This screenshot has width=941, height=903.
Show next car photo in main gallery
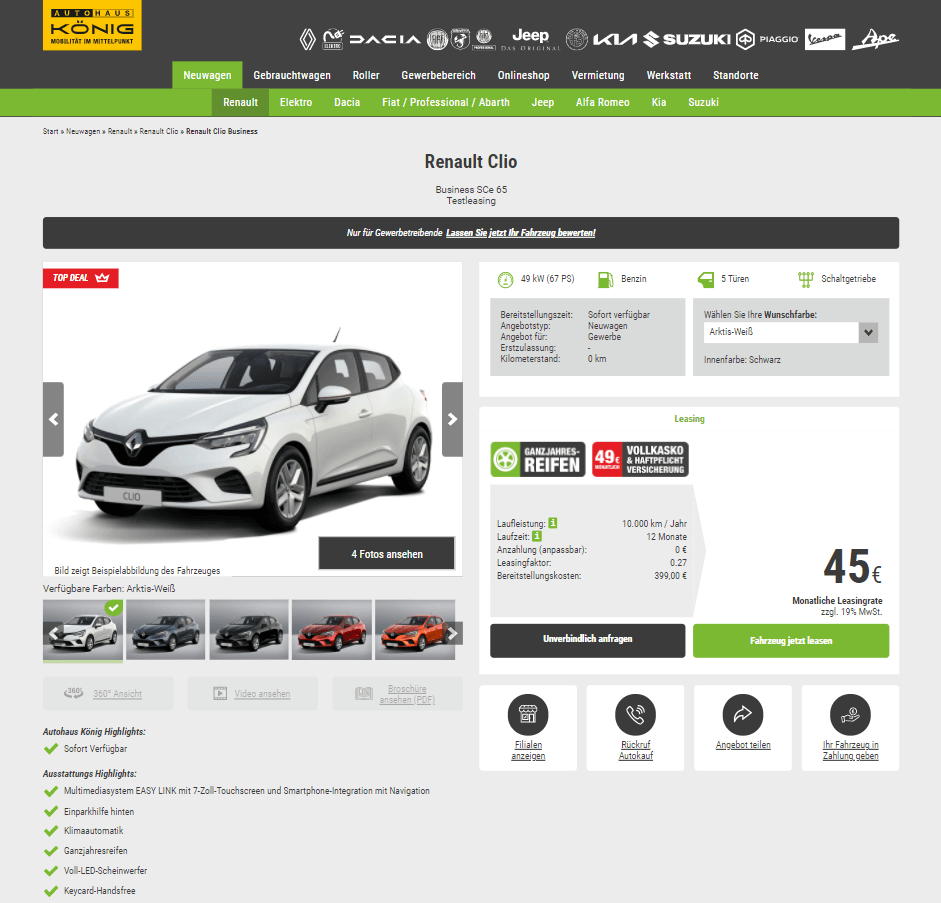tap(452, 419)
